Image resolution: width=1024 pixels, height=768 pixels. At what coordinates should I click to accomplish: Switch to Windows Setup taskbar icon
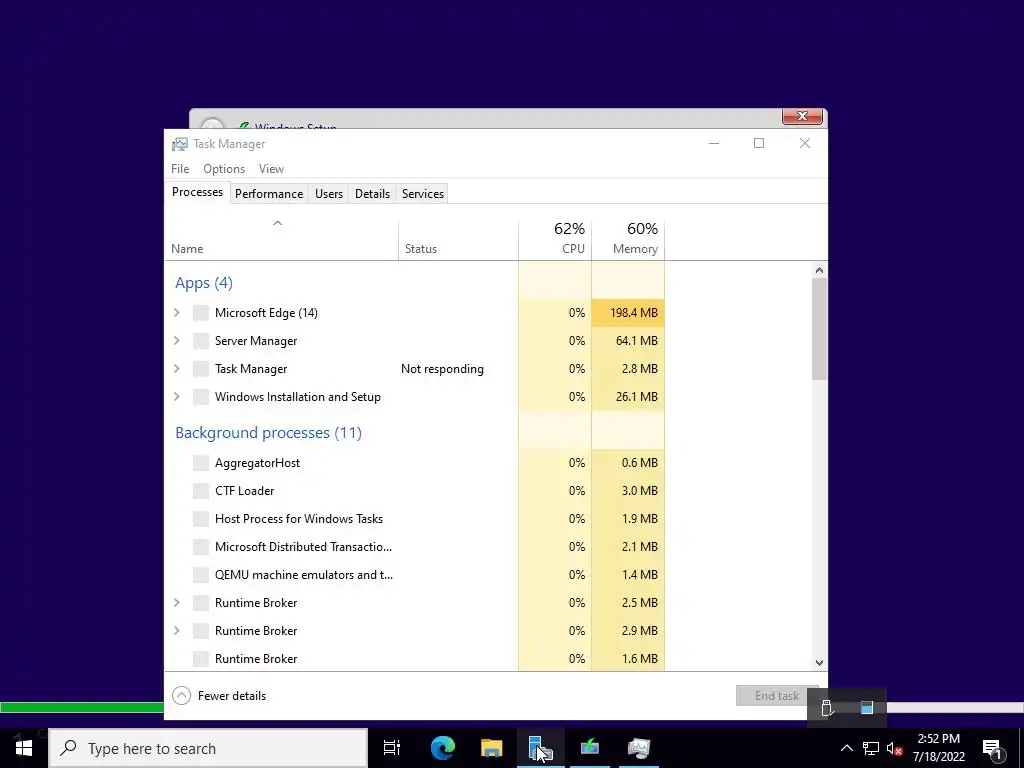point(590,748)
